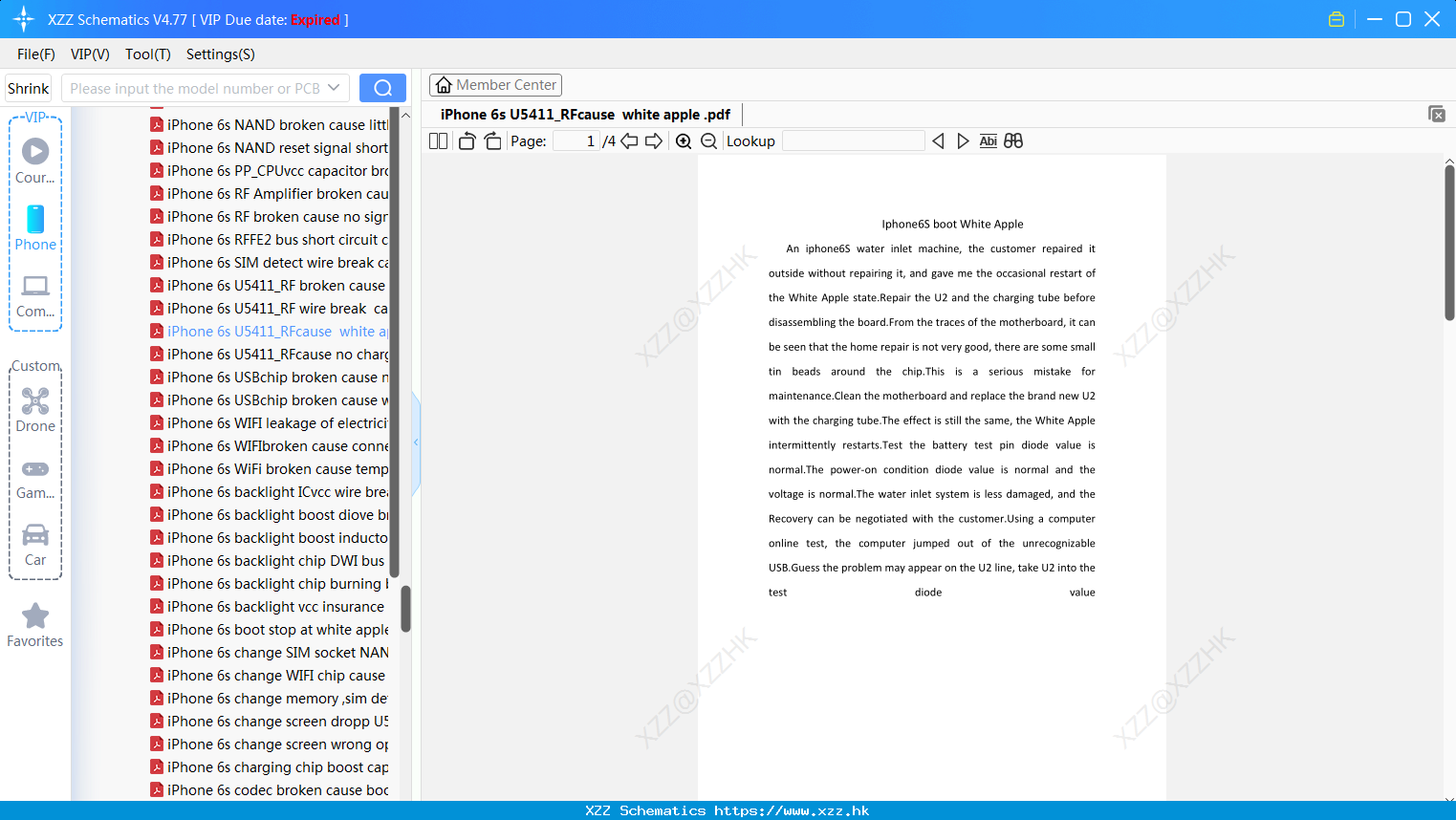Open 'iPhone 6s NAND reset signal short'
Screen dimensions: 1456x820
pos(277,147)
